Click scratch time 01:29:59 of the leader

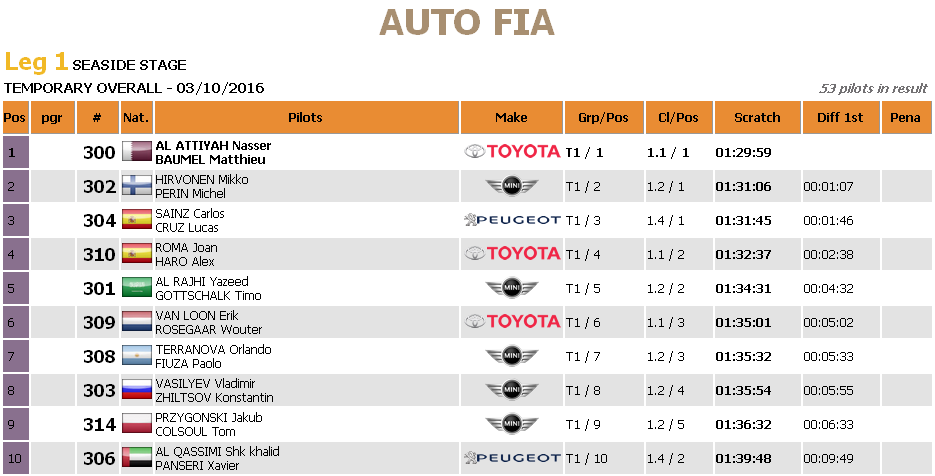pos(742,152)
